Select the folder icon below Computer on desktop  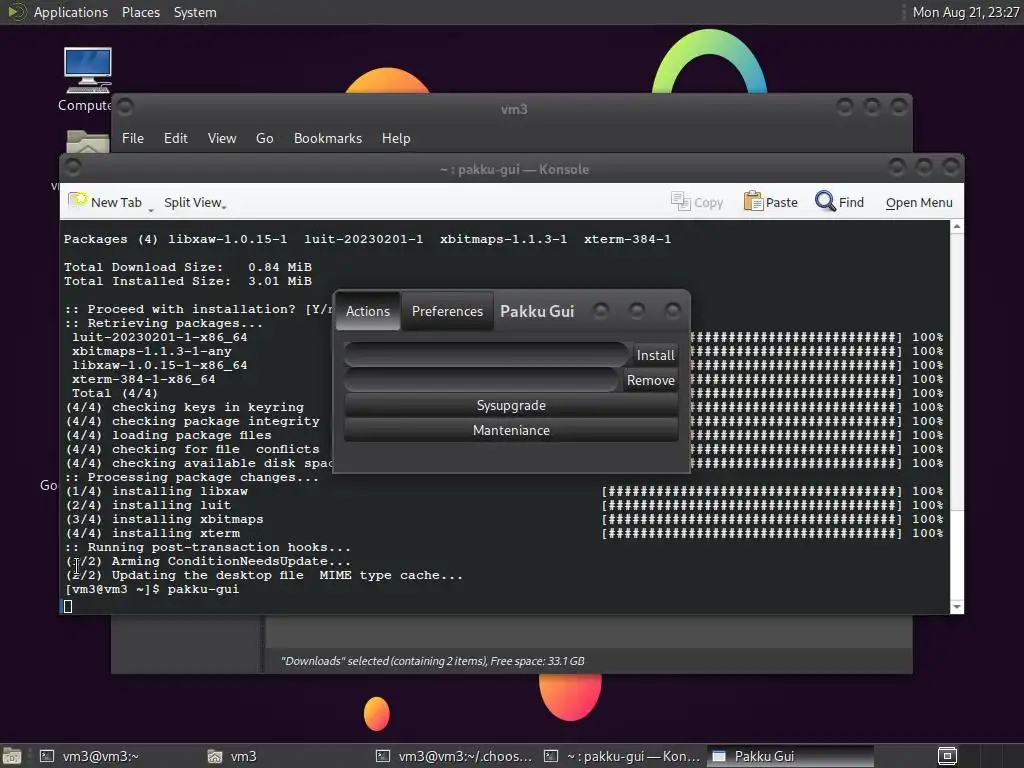pyautogui.click(x=88, y=141)
